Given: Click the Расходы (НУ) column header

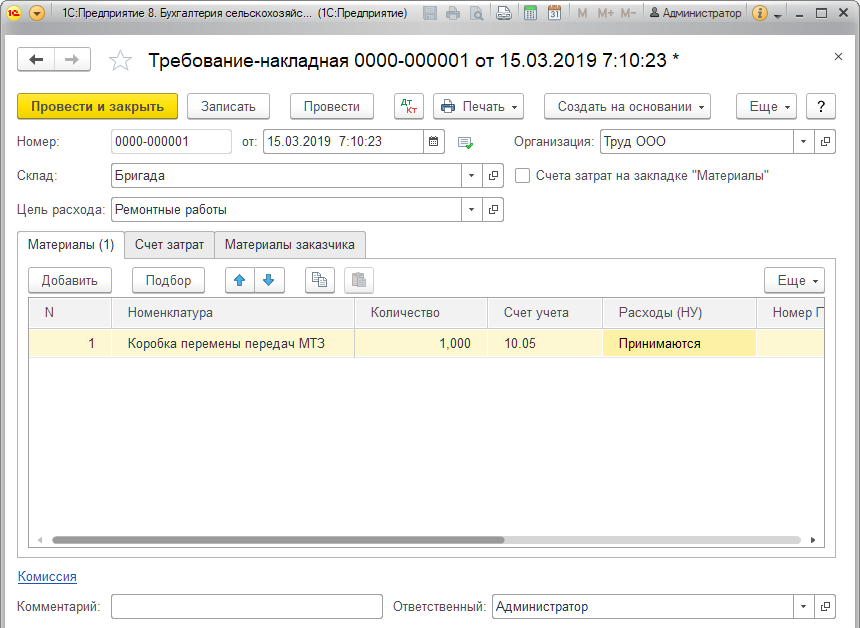Looking at the screenshot, I should [679, 313].
